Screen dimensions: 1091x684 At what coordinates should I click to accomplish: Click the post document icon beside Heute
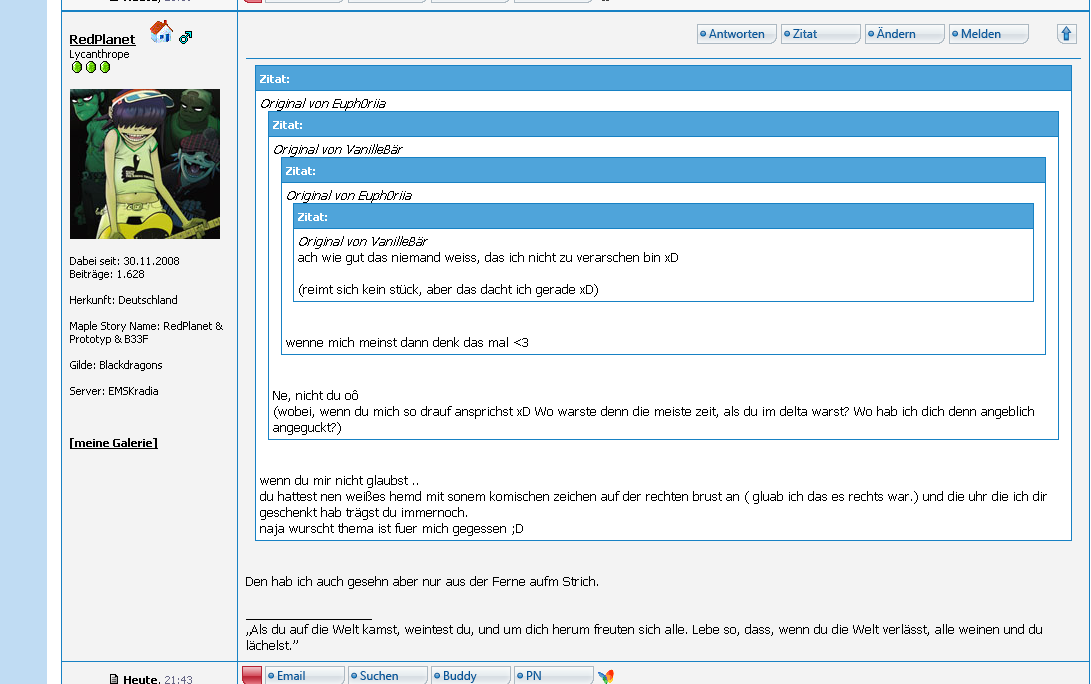(x=114, y=679)
